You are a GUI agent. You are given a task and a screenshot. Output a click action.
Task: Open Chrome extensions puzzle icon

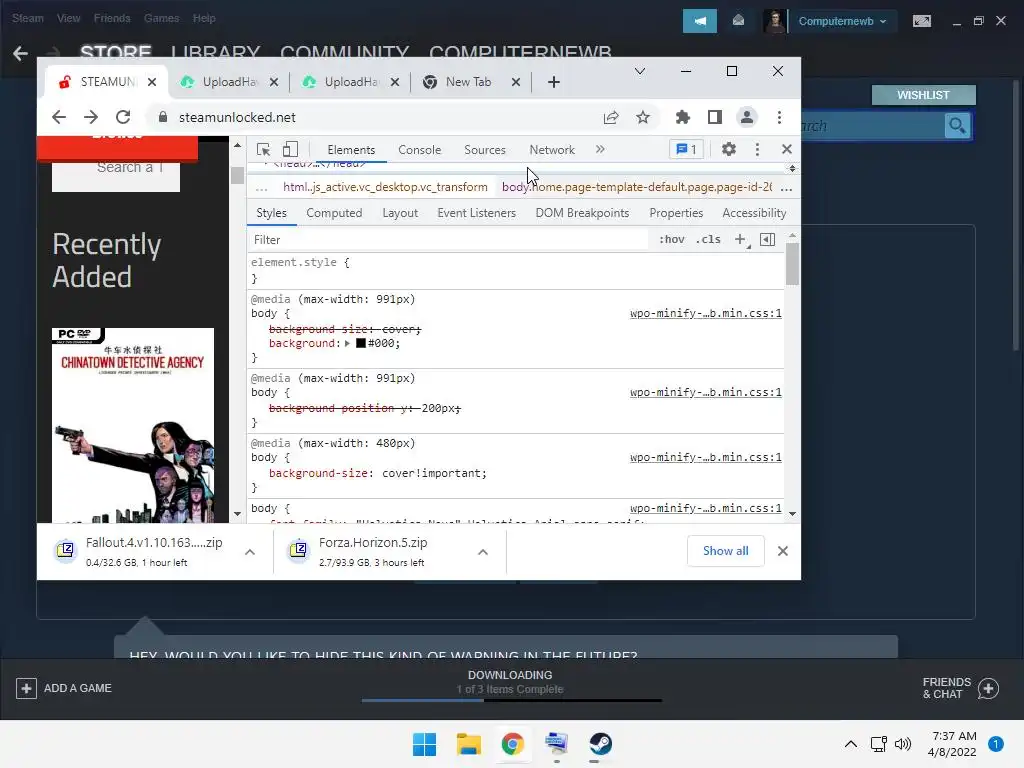point(682,117)
